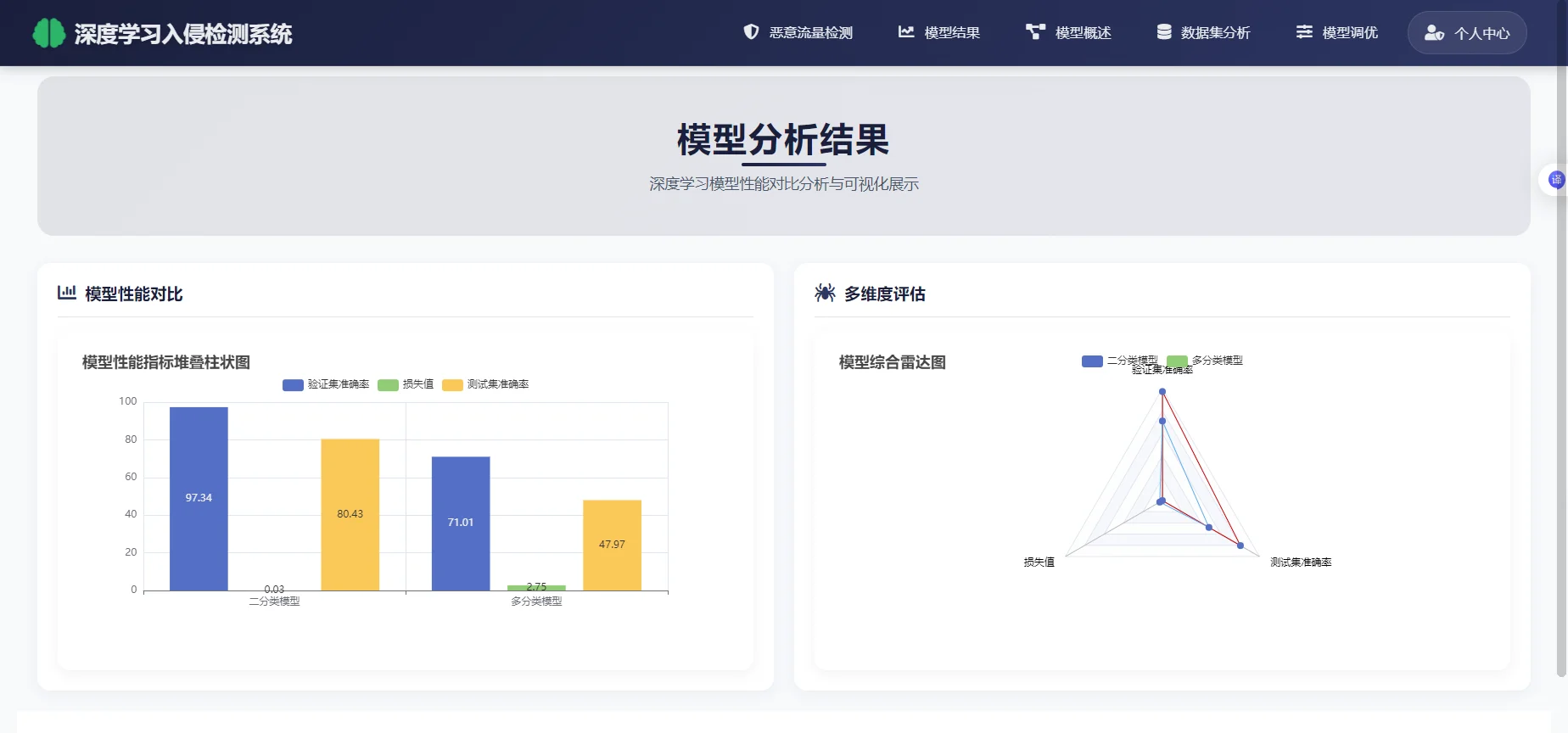Click the 模型分析结果 heading
Image resolution: width=1568 pixels, height=733 pixels.
[x=783, y=140]
